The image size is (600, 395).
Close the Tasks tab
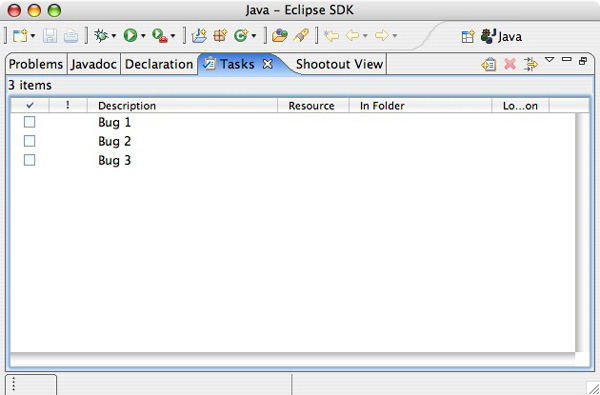coord(268,64)
